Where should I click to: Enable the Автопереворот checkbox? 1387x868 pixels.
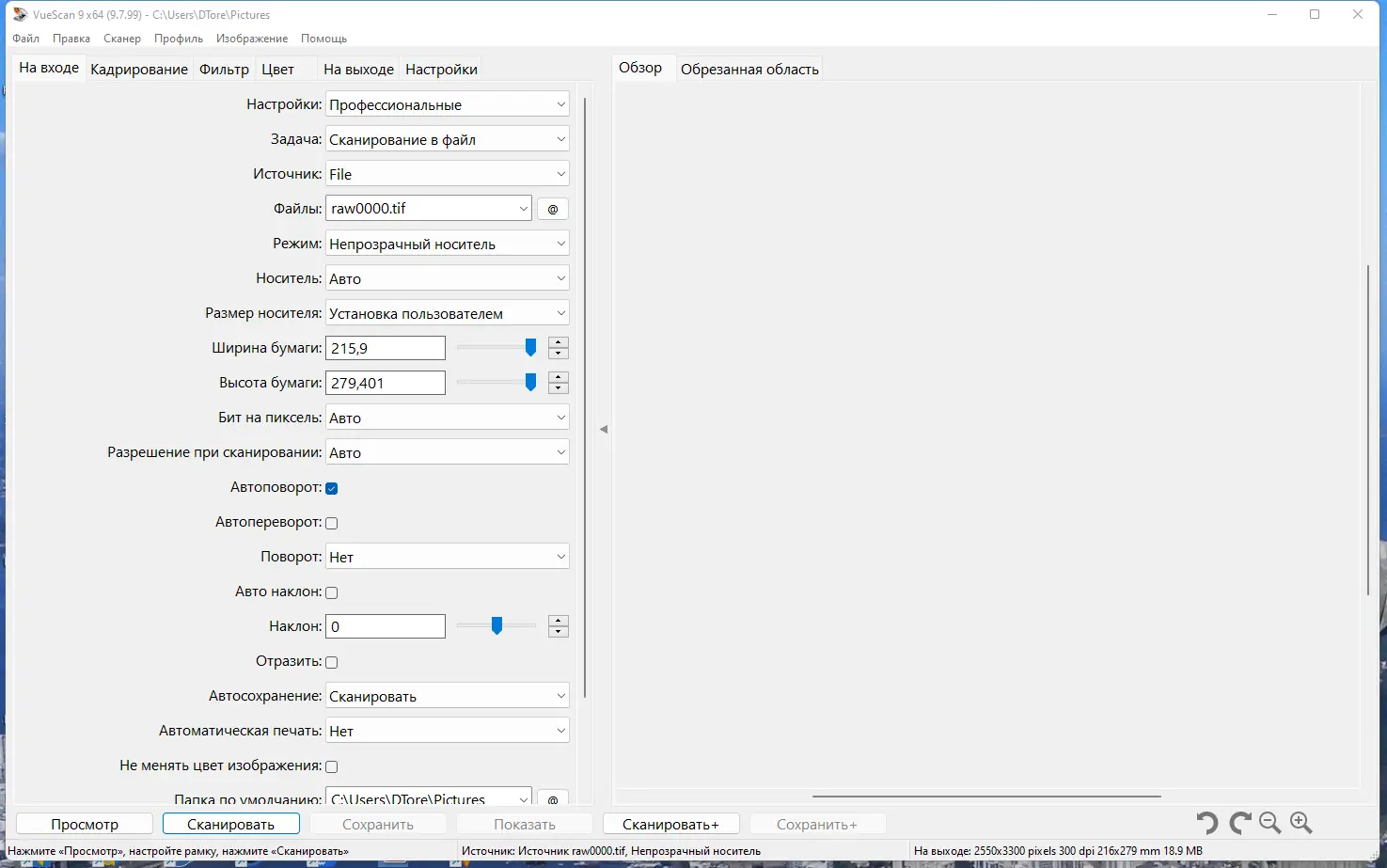331,523
